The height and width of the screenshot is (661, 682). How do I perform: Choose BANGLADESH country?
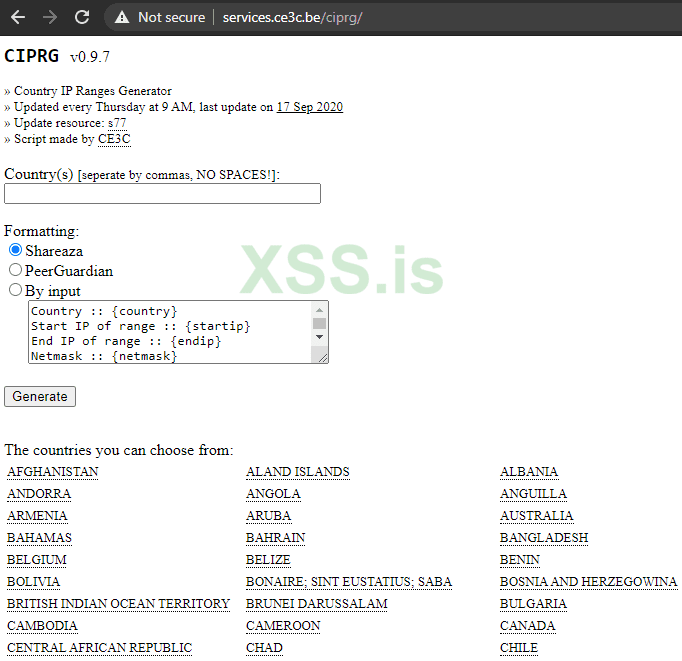point(544,538)
